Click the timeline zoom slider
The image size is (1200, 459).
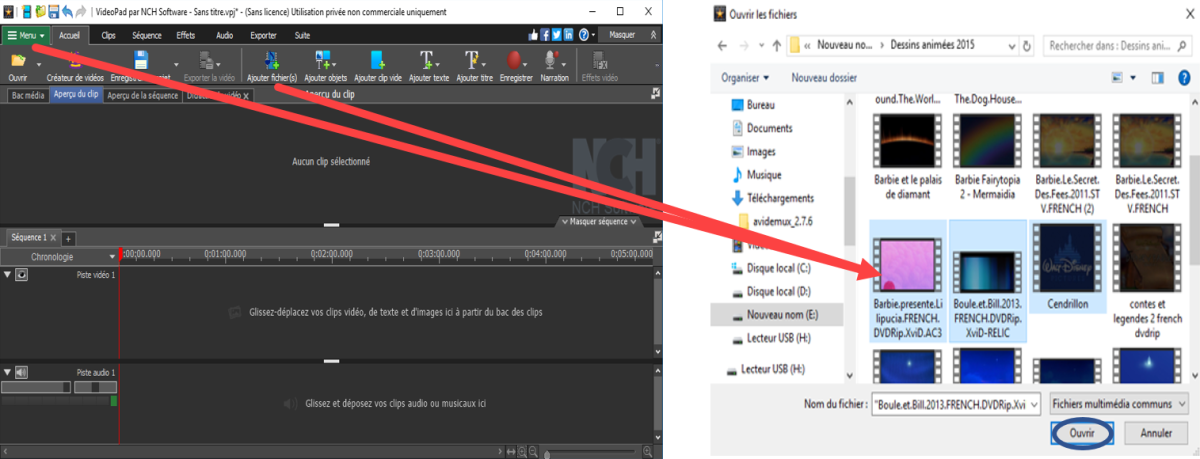tap(590, 453)
